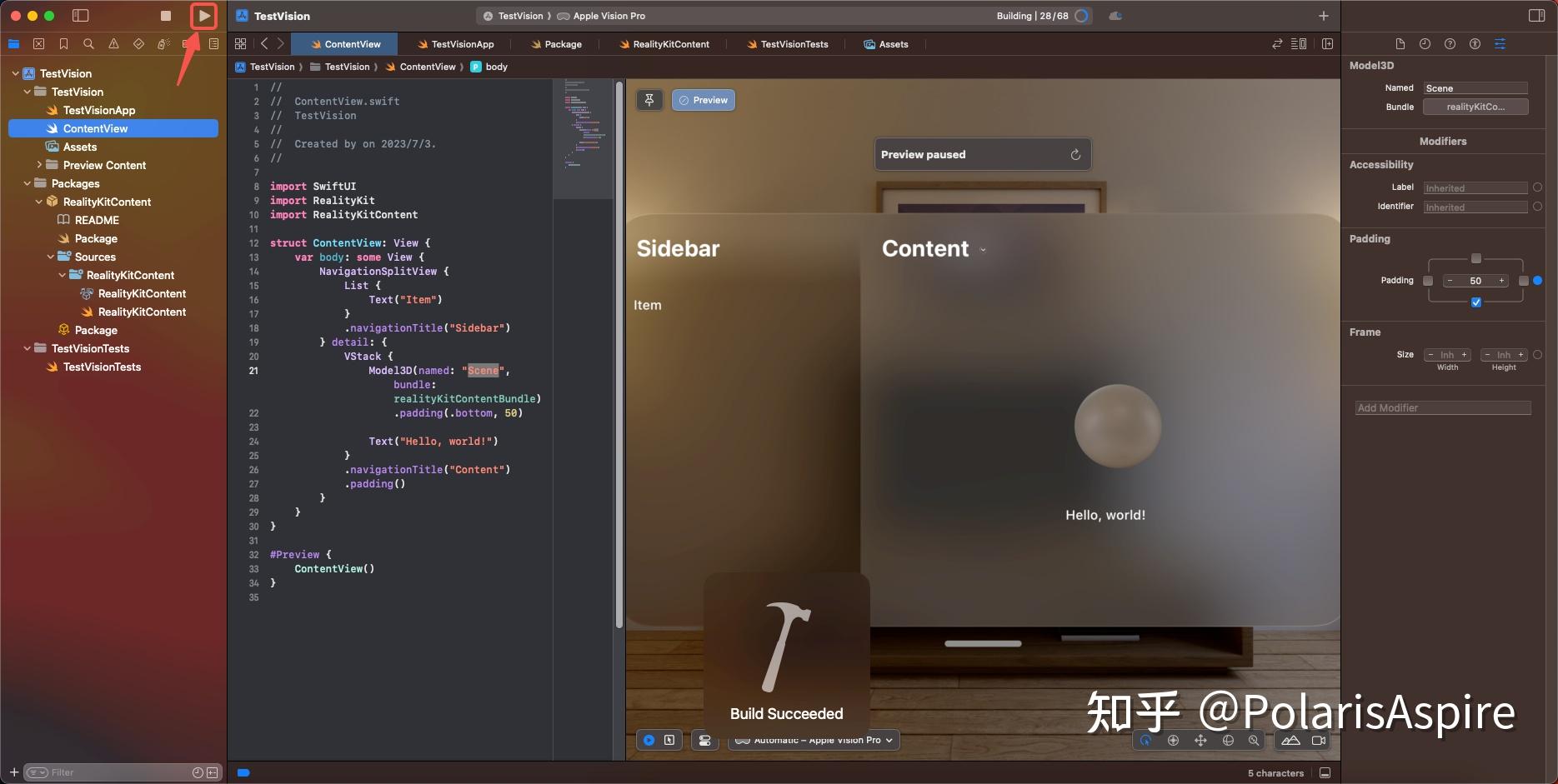Viewport: 1558px width, 784px height.
Task: Open the Automatic – Apple Vision Pro dropdown
Action: coord(814,740)
